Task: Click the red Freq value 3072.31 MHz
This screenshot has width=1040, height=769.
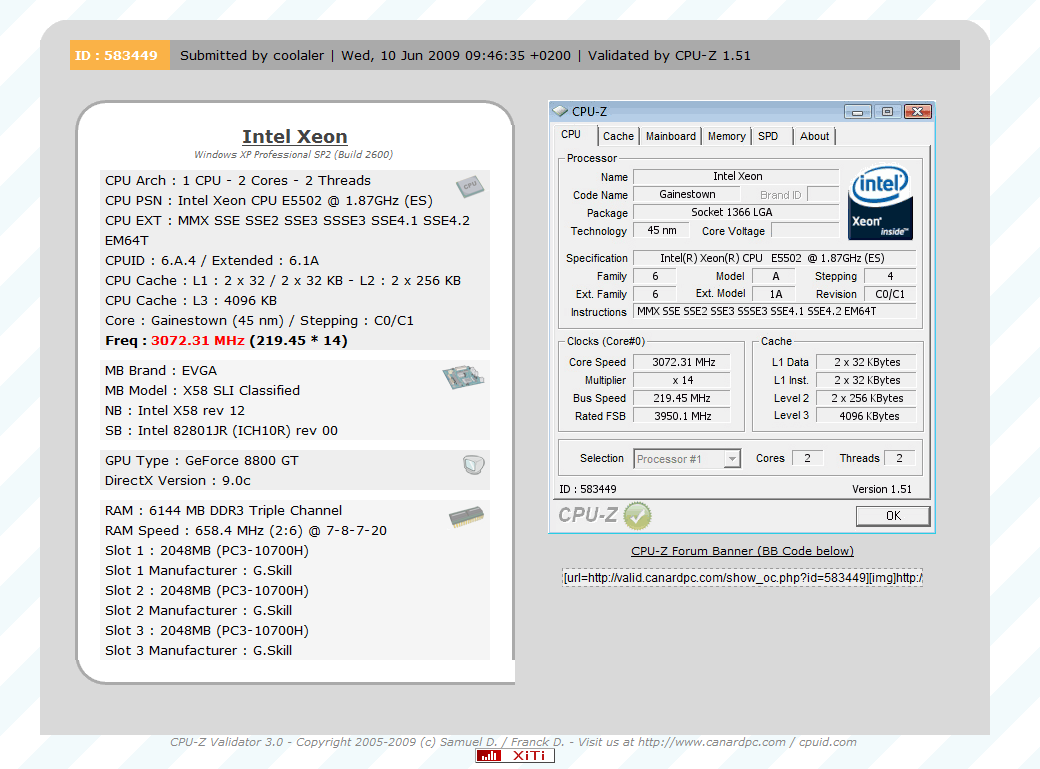Action: point(198,340)
